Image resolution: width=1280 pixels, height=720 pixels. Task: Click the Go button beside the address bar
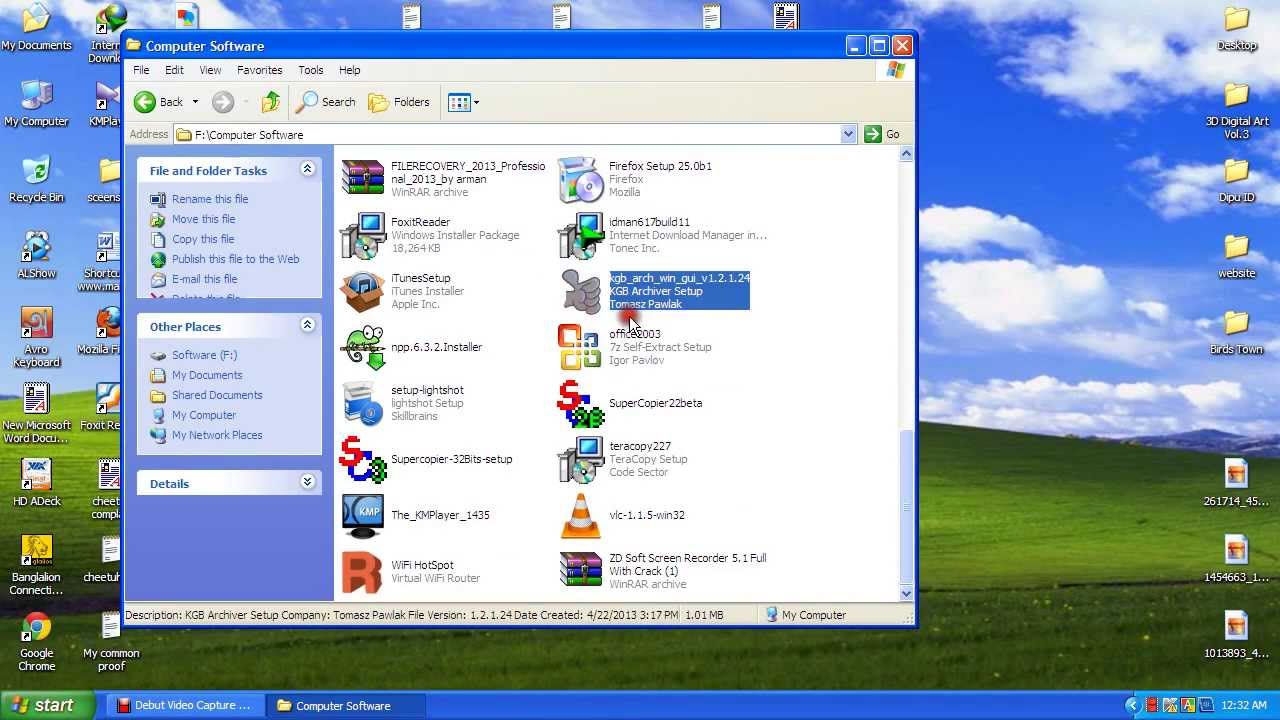coord(882,134)
